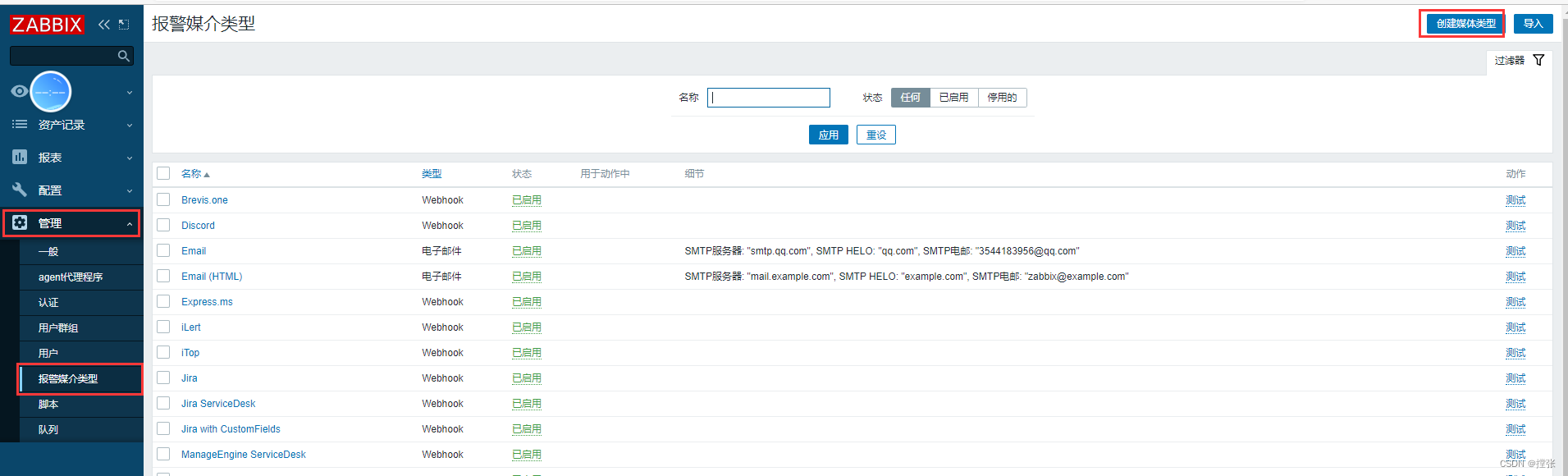Click the ZABBIX logo

click(x=47, y=24)
